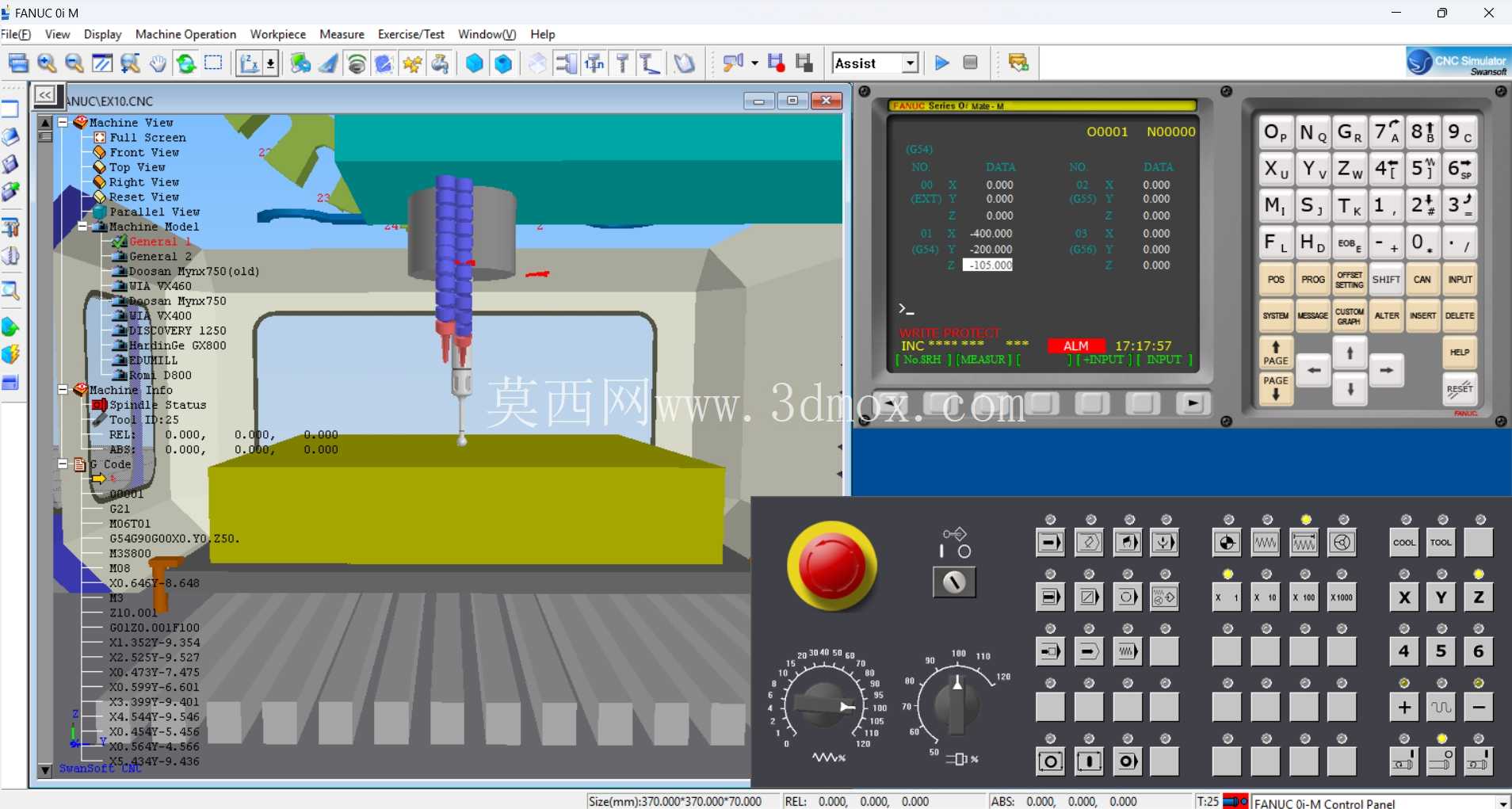The height and width of the screenshot is (809, 1512).
Task: Select the X1000 increment button
Action: tap(1341, 597)
